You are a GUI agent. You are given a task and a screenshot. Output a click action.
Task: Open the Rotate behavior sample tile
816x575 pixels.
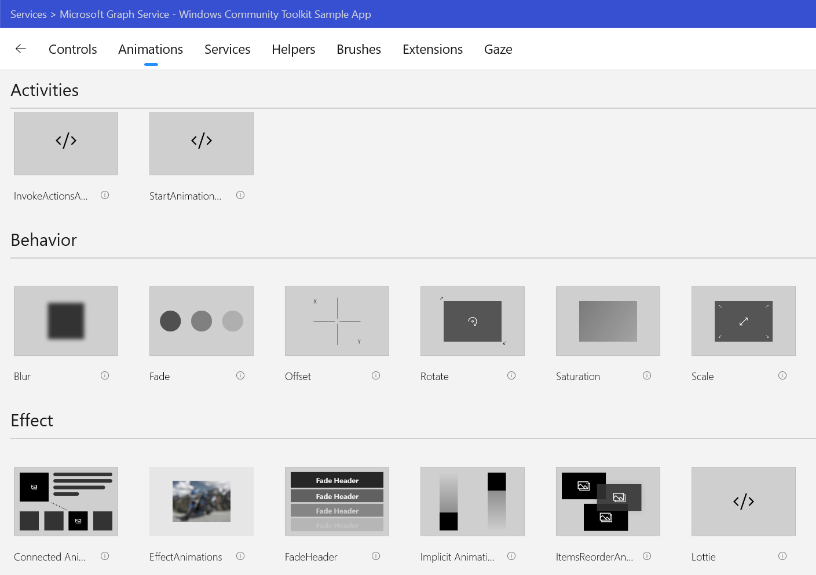coord(473,321)
